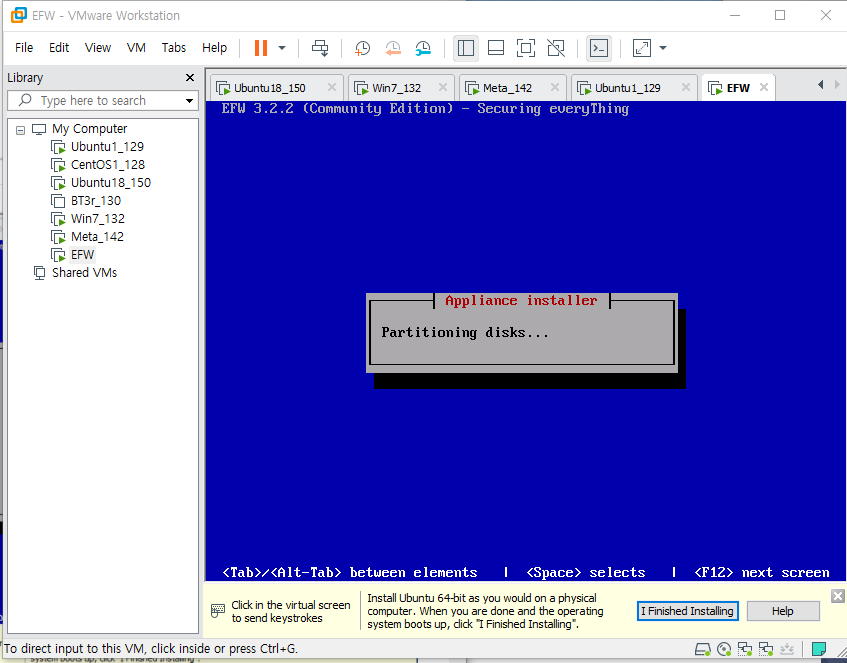847x663 pixels.
Task: Open the stretch guest dropdown arrow
Action: [x=663, y=48]
